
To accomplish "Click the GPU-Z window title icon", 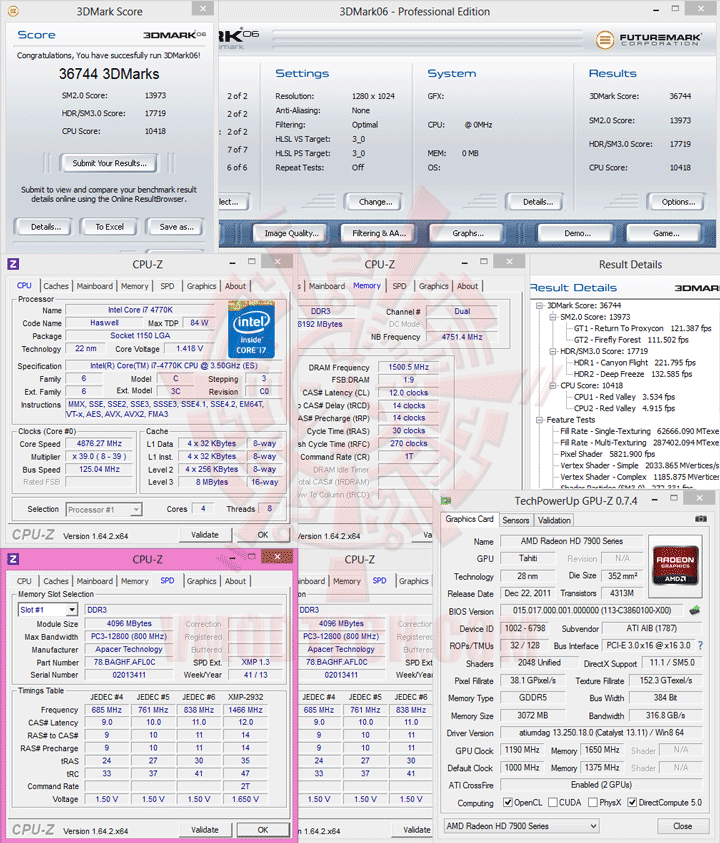I will (446, 501).
